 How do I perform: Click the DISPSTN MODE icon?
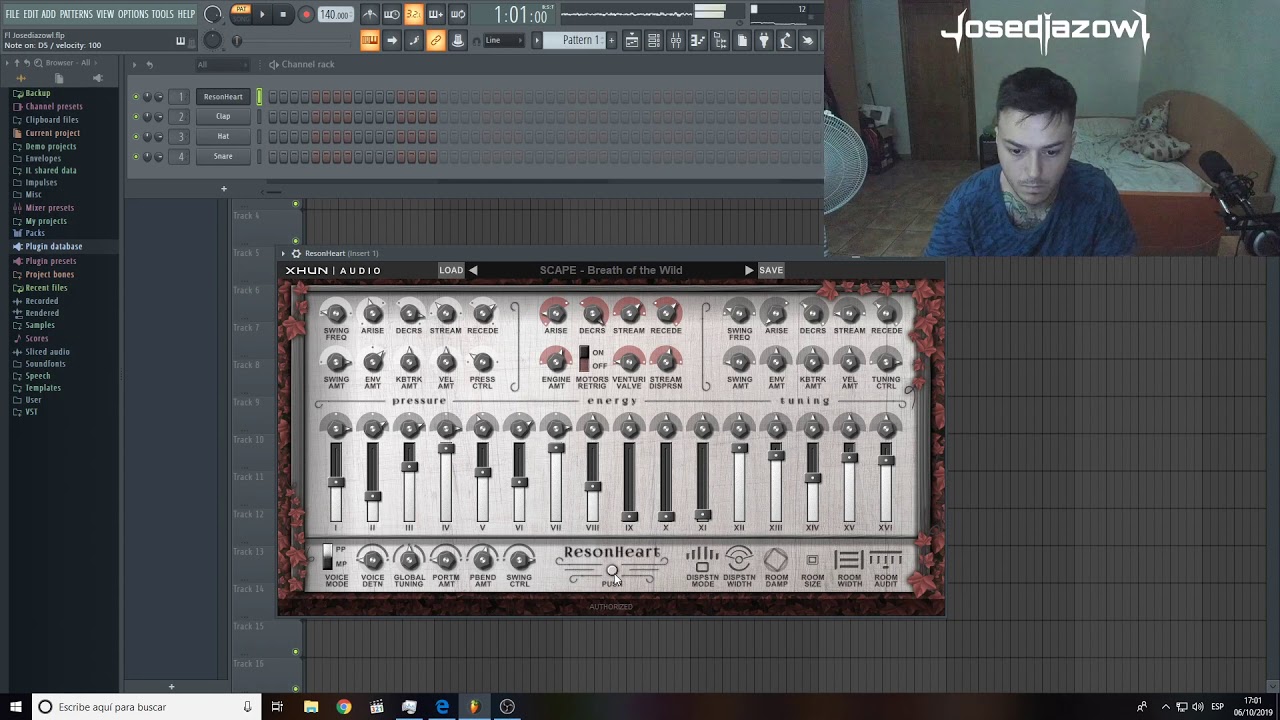[x=703, y=560]
